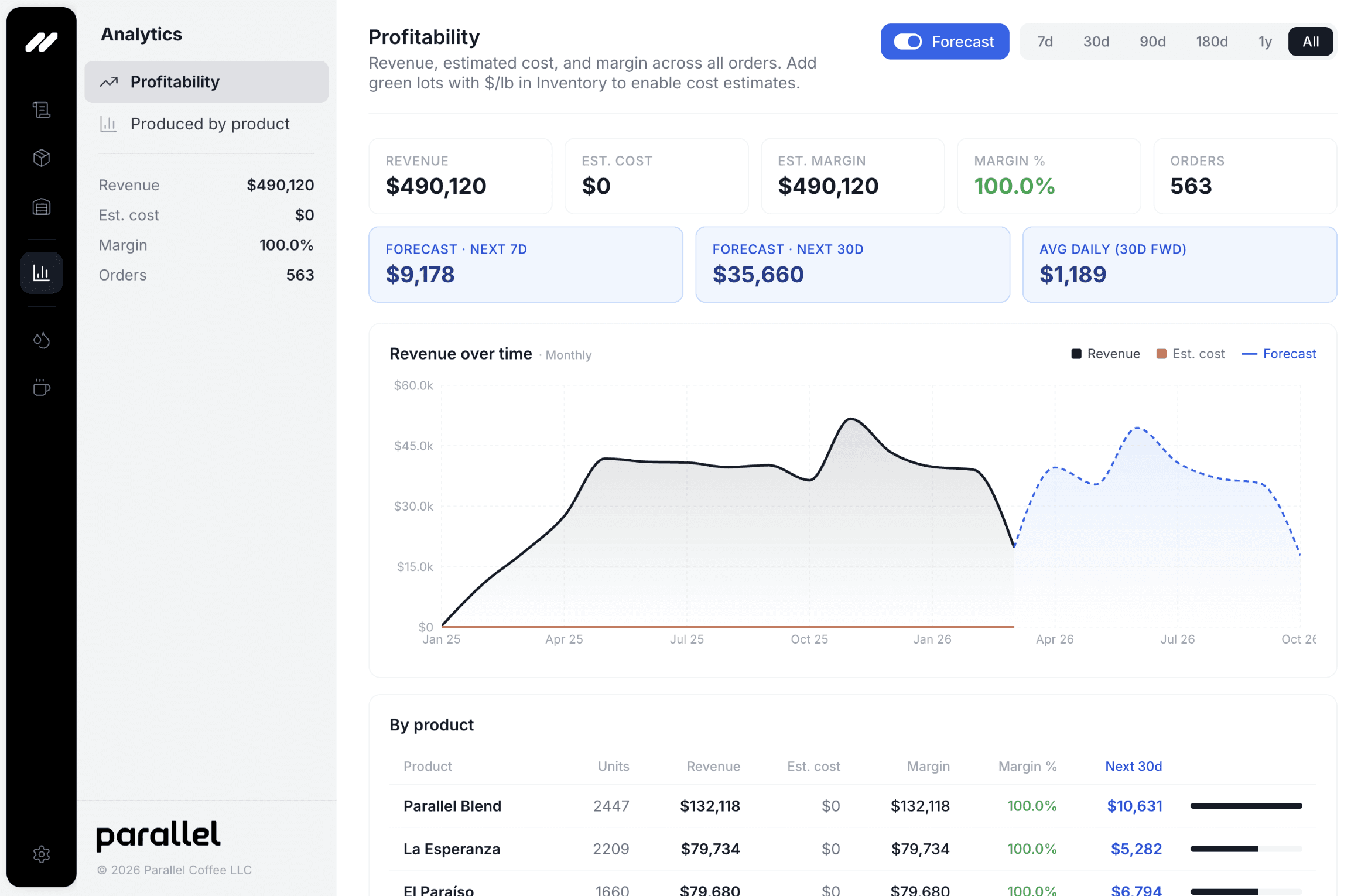The height and width of the screenshot is (896, 1368).
Task: Click the stacked list icon in sidebar
Action: pyautogui.click(x=41, y=207)
